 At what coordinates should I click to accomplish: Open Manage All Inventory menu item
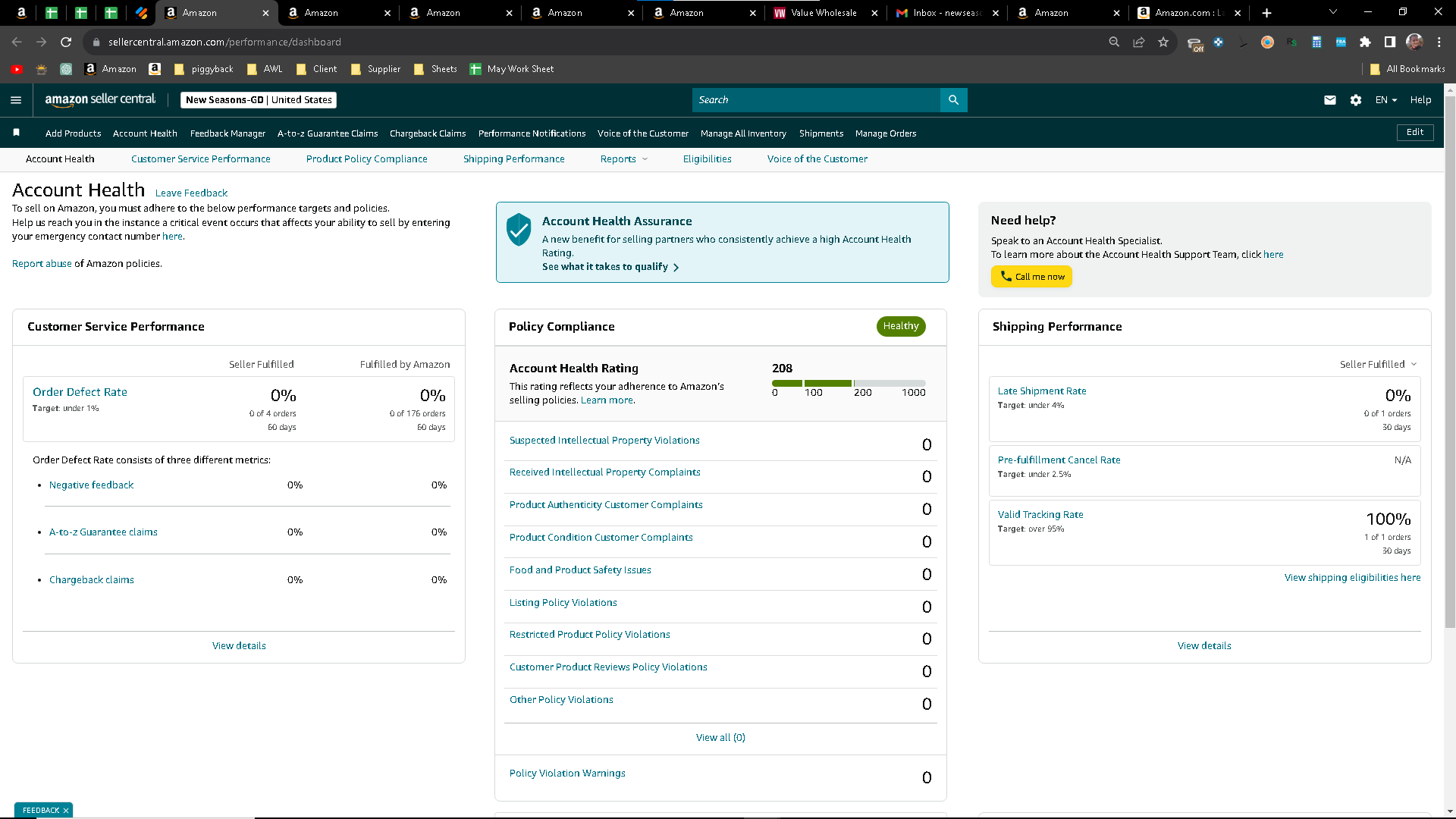click(x=743, y=133)
